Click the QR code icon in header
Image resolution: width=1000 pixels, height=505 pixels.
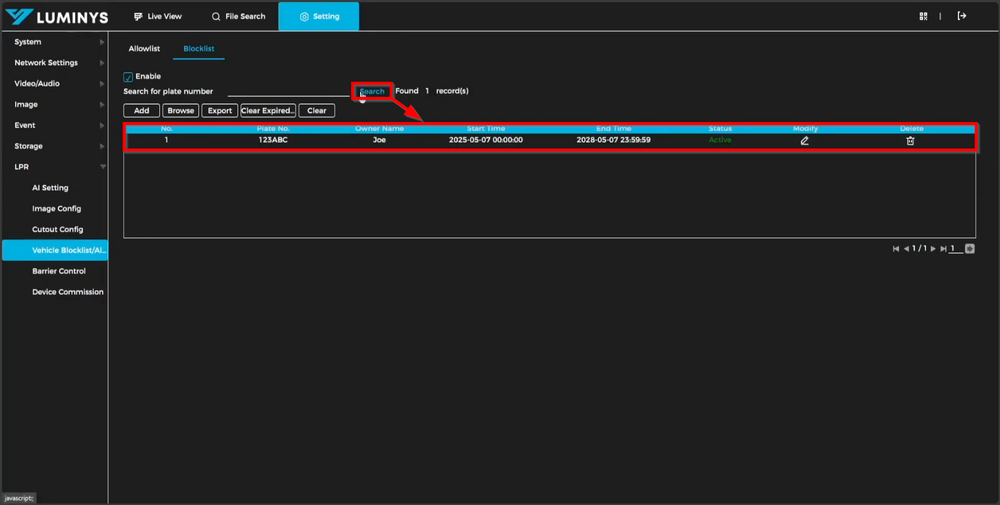click(x=923, y=16)
